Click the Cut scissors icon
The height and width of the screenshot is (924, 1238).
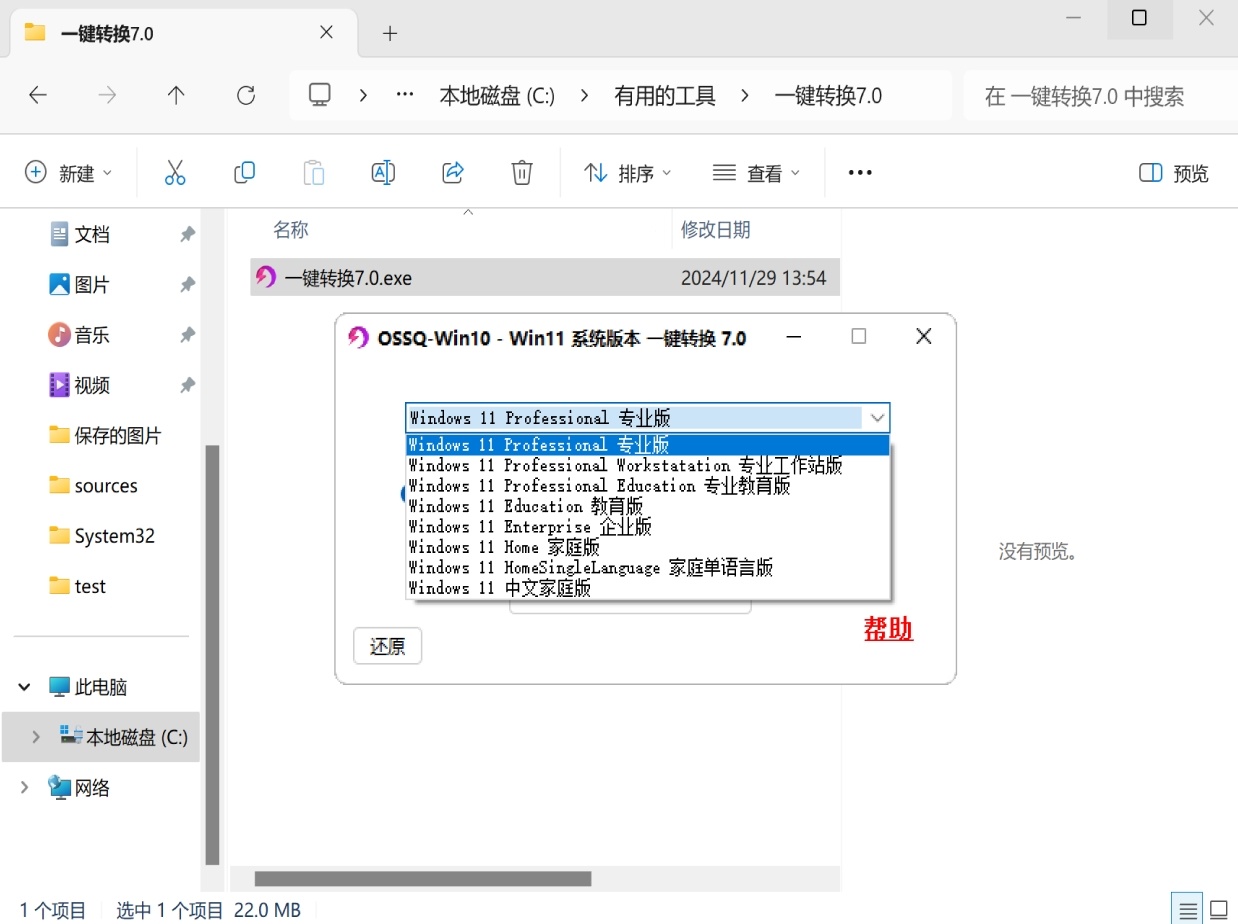[175, 173]
